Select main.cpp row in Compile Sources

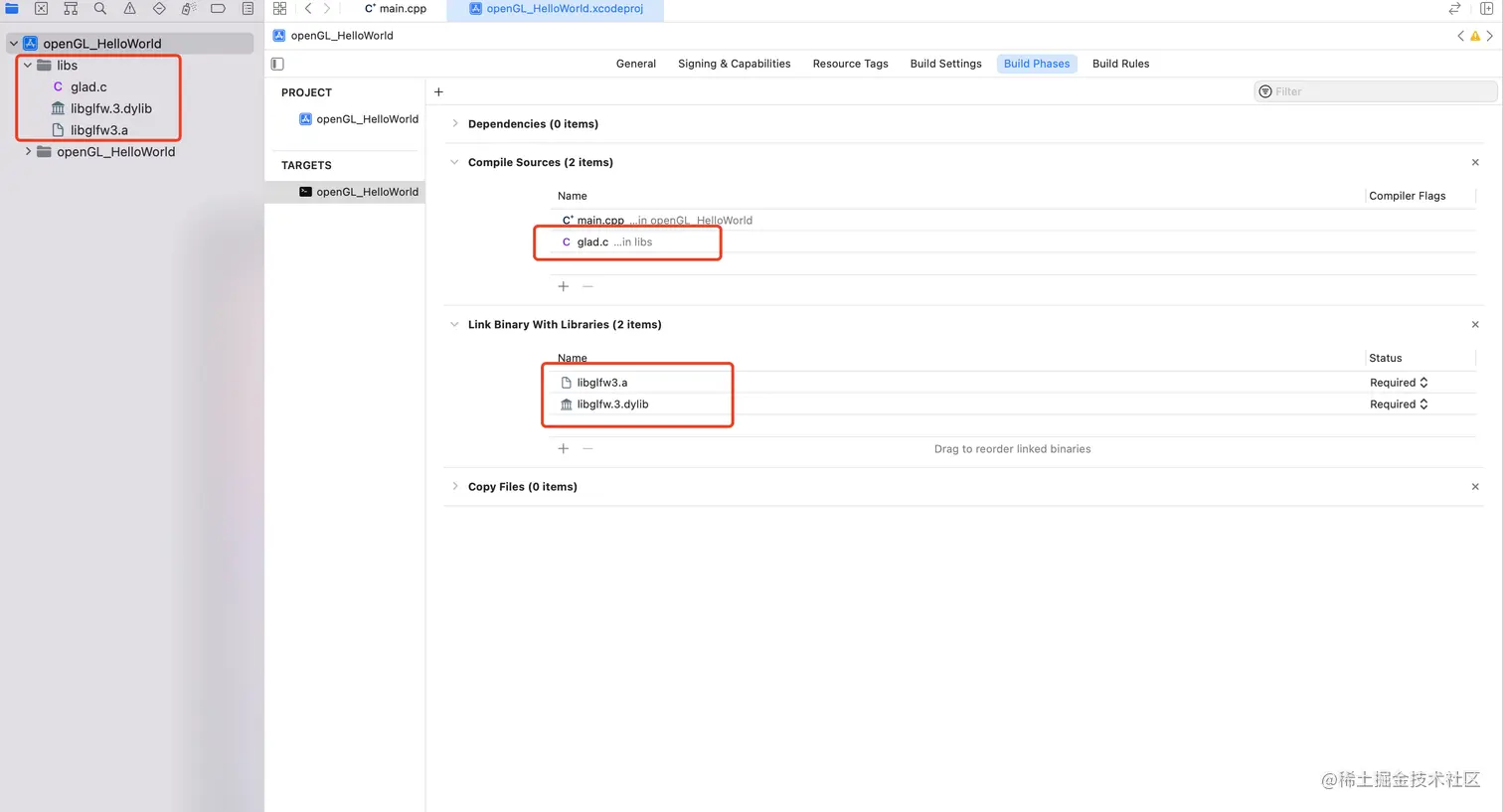click(1013, 221)
